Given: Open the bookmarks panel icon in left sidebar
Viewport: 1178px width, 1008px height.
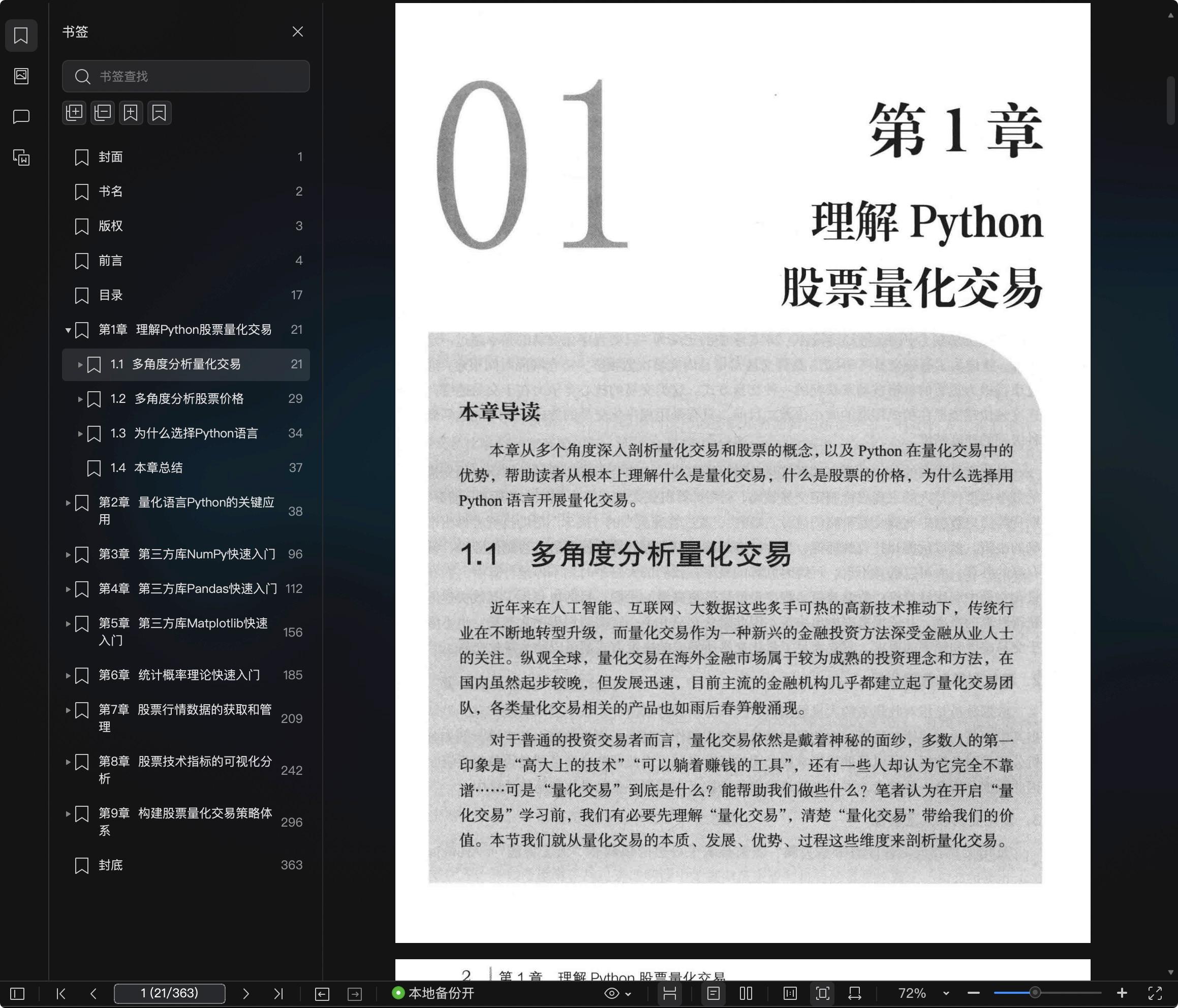Looking at the screenshot, I should 21,35.
